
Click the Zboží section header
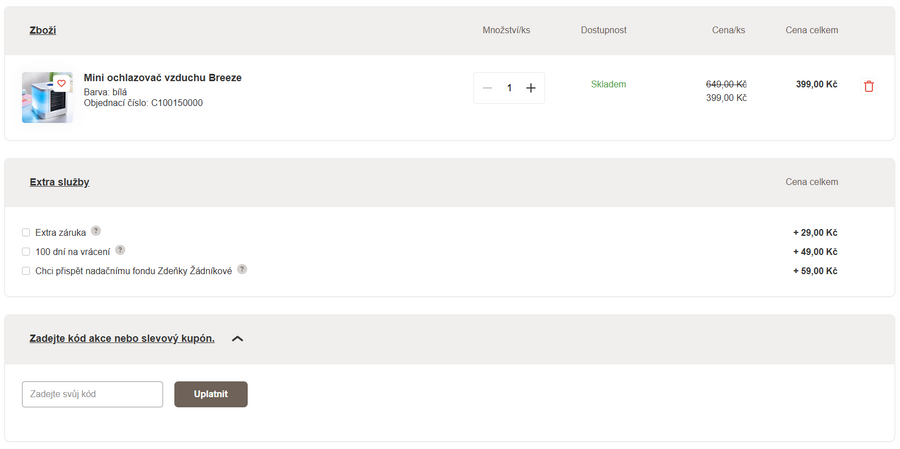tap(43, 30)
